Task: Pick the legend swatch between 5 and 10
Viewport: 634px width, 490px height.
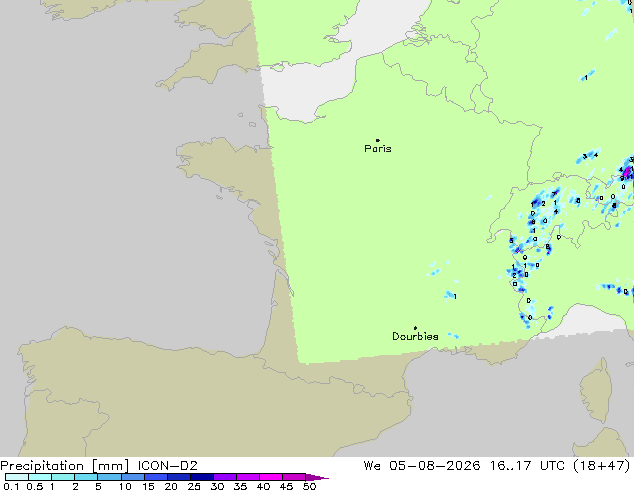Action: [109, 477]
